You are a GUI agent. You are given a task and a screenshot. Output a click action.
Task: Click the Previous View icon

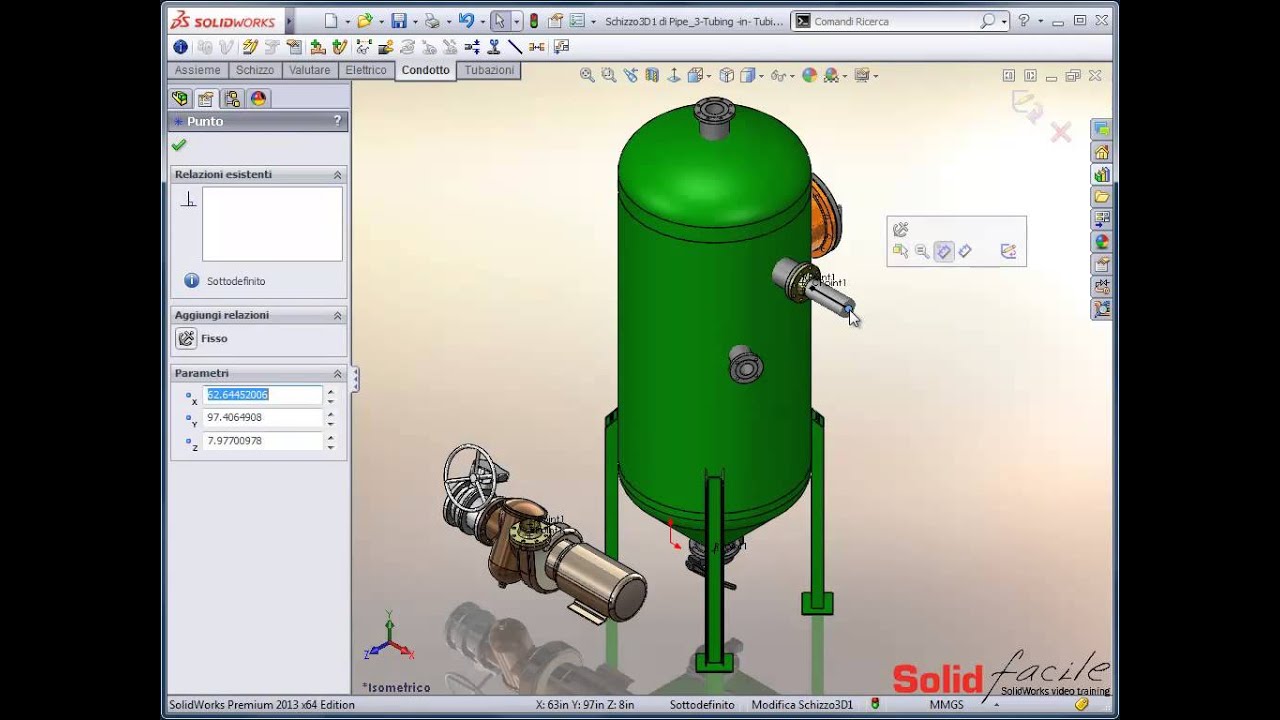point(630,75)
